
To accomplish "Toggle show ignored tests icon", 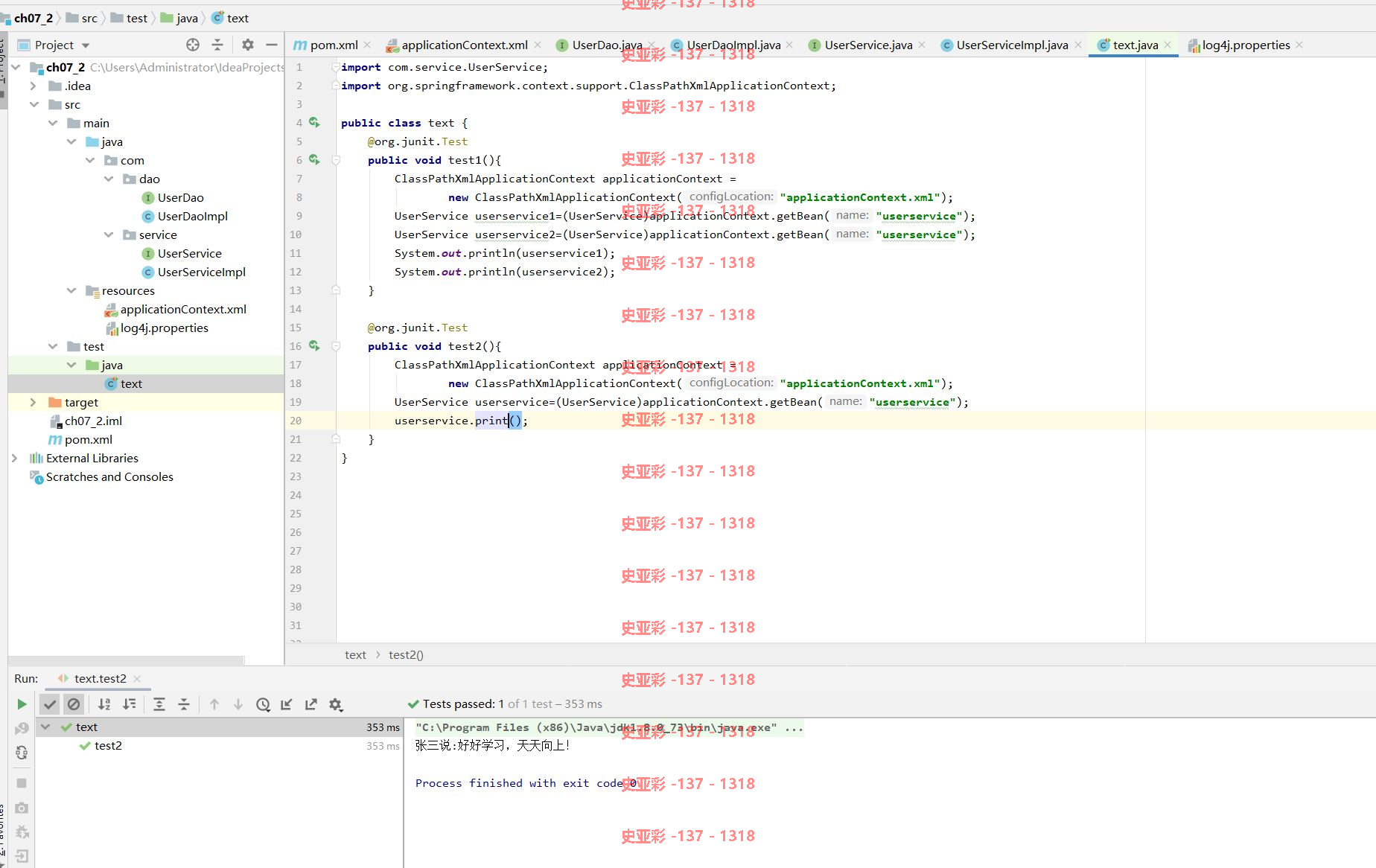I will tap(74, 704).
